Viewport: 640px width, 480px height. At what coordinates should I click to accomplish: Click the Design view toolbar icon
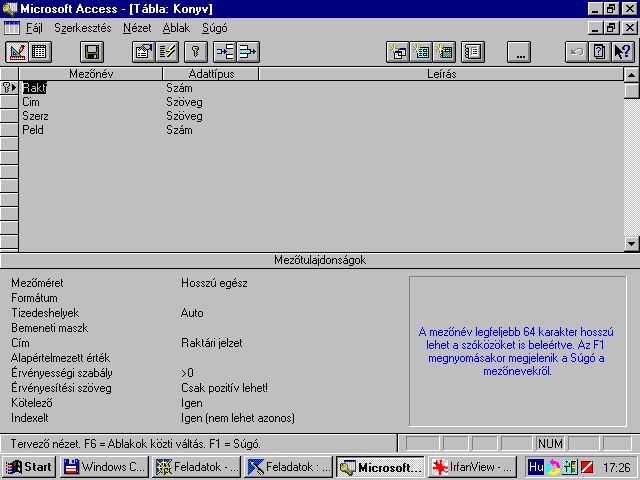(x=15, y=51)
